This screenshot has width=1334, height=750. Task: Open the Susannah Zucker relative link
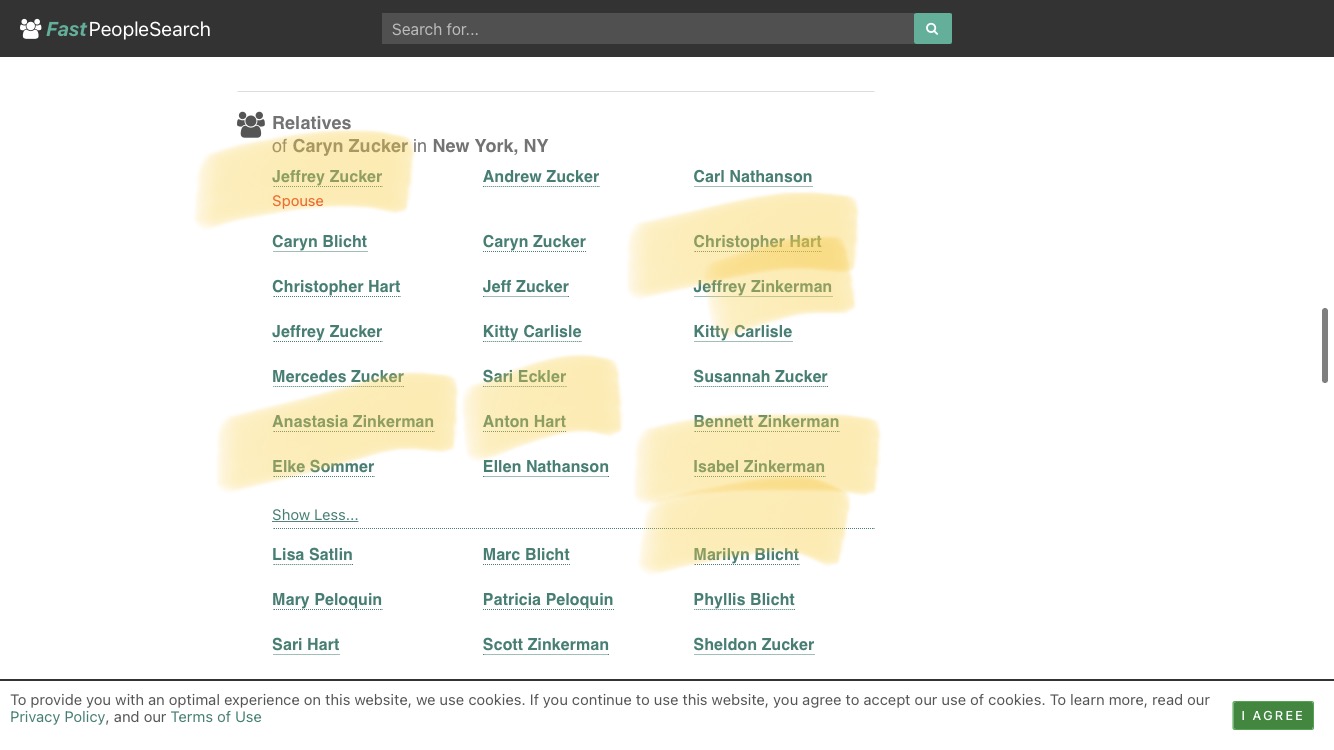(x=760, y=377)
